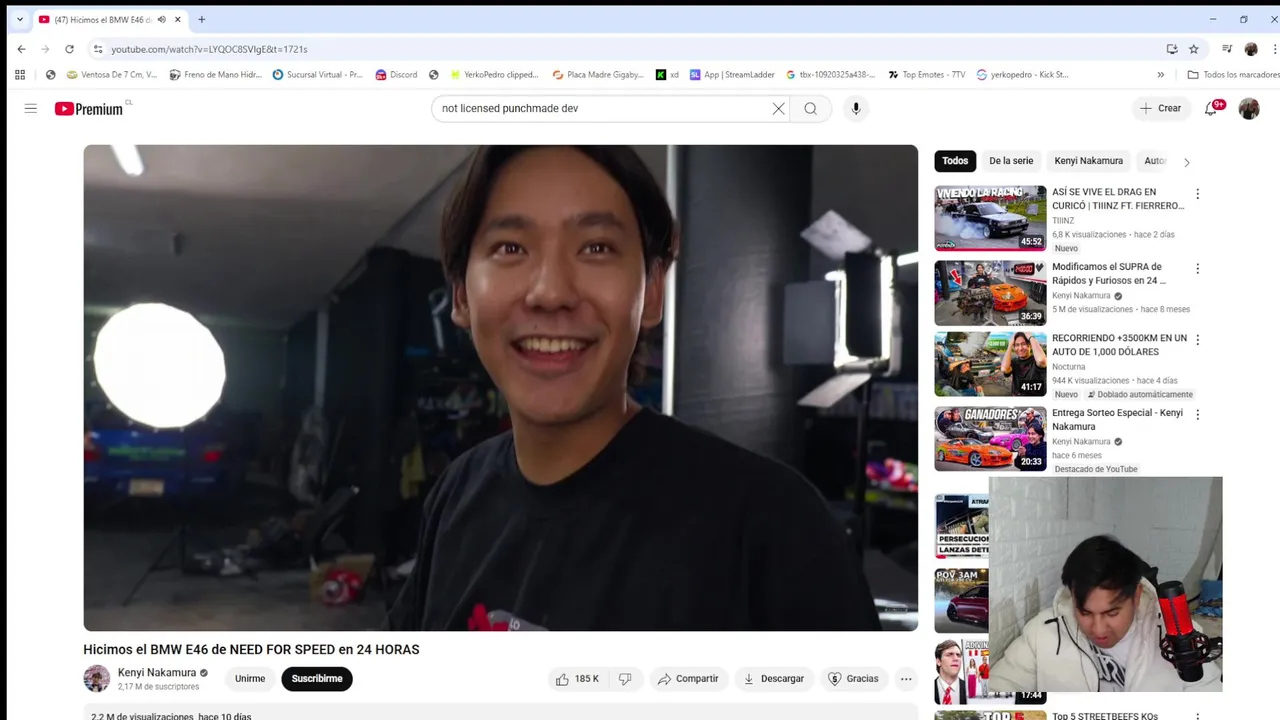Open Placa Madre Gigaby bookmark
Viewport: 1280px width, 720px height.
pos(597,74)
